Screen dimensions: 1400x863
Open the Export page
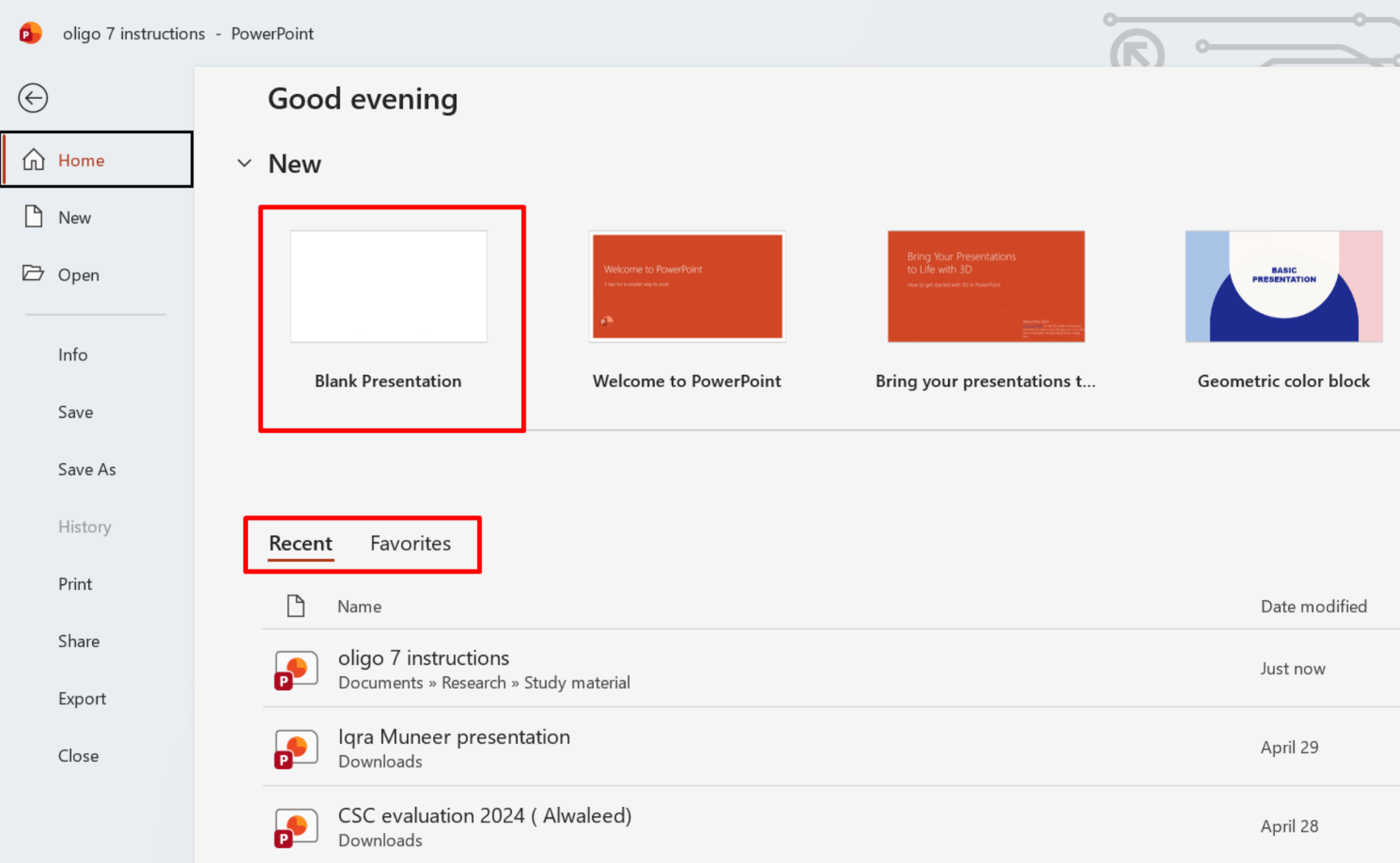(83, 698)
